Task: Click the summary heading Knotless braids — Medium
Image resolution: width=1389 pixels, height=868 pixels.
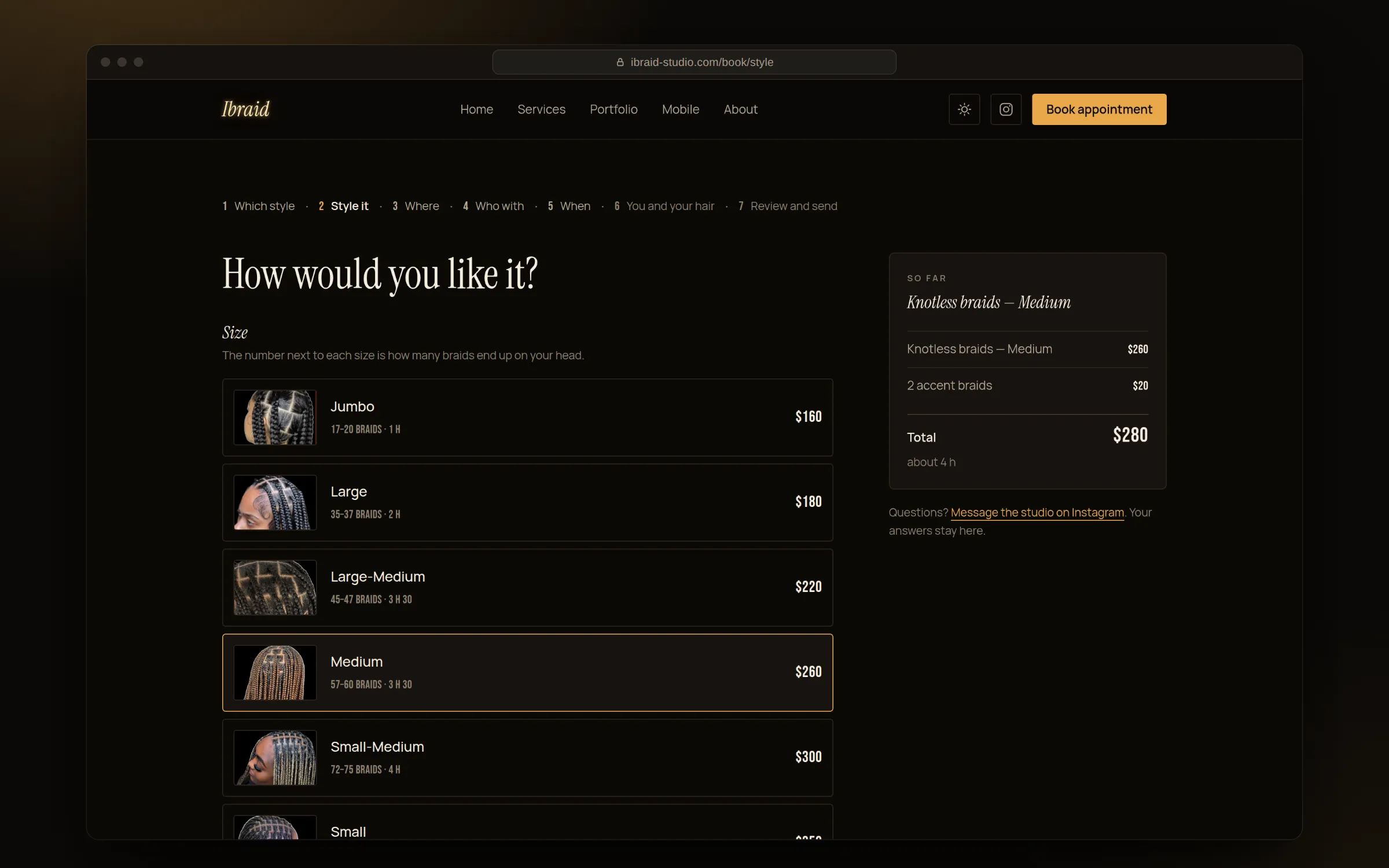Action: (x=989, y=302)
